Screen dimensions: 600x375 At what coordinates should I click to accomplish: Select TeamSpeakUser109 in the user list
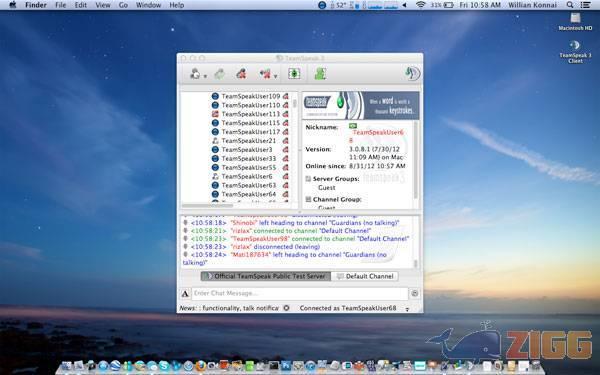[251, 96]
